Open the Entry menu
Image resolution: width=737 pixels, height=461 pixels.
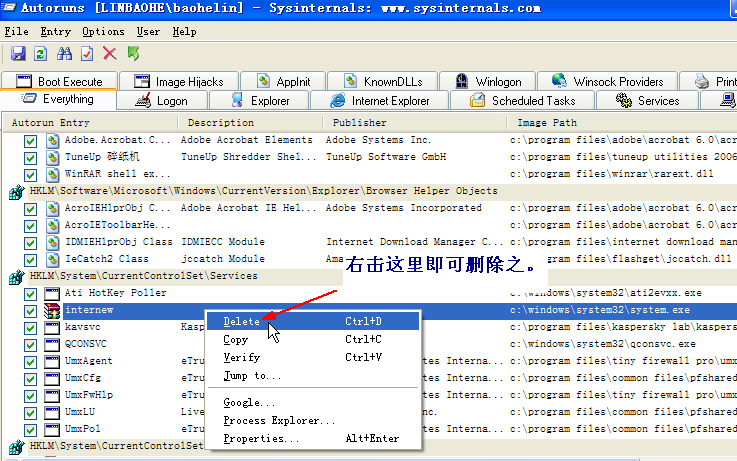(55, 31)
